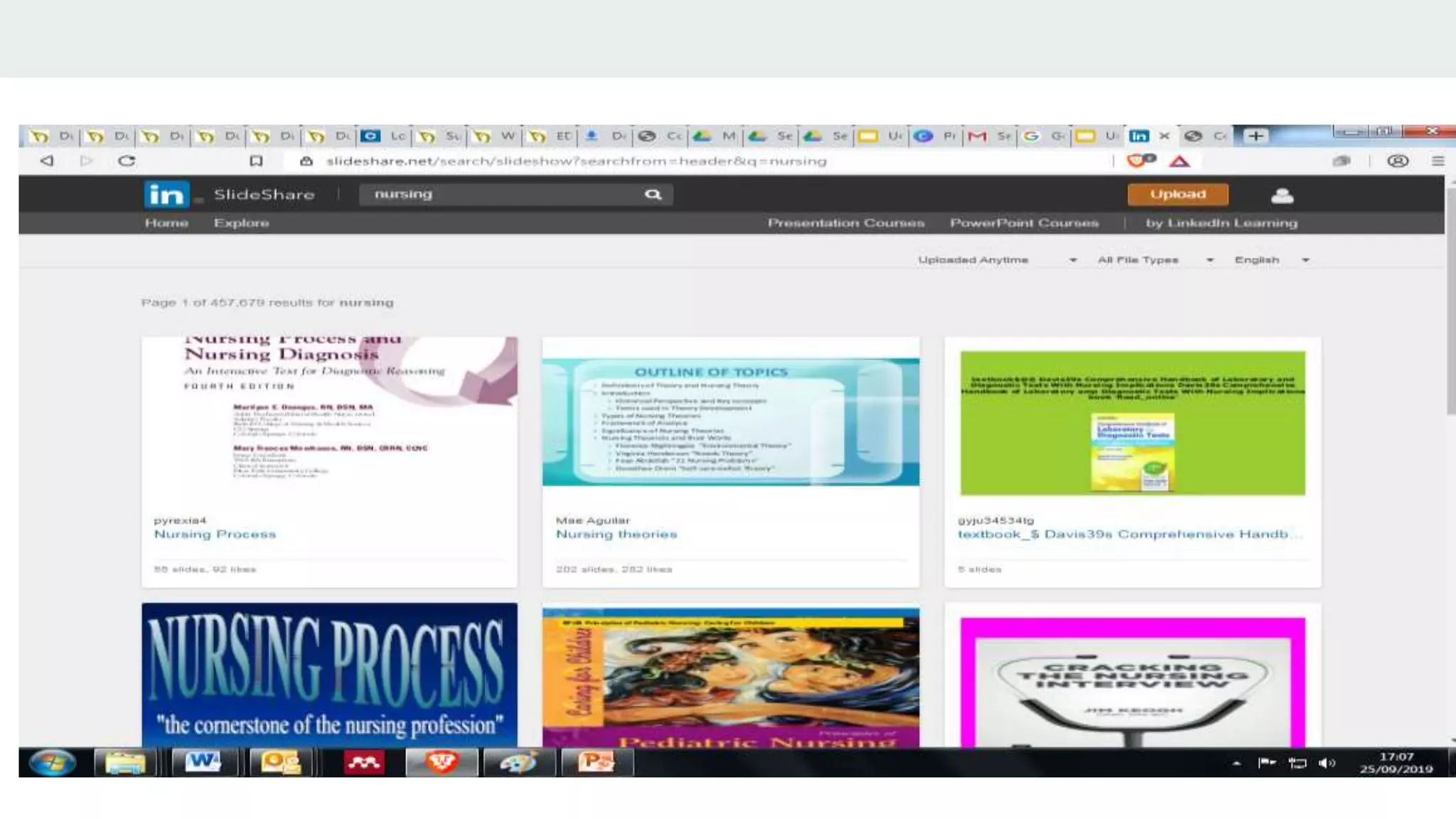Open browser hamburger menu
This screenshot has width=1456, height=819.
tap(1438, 161)
